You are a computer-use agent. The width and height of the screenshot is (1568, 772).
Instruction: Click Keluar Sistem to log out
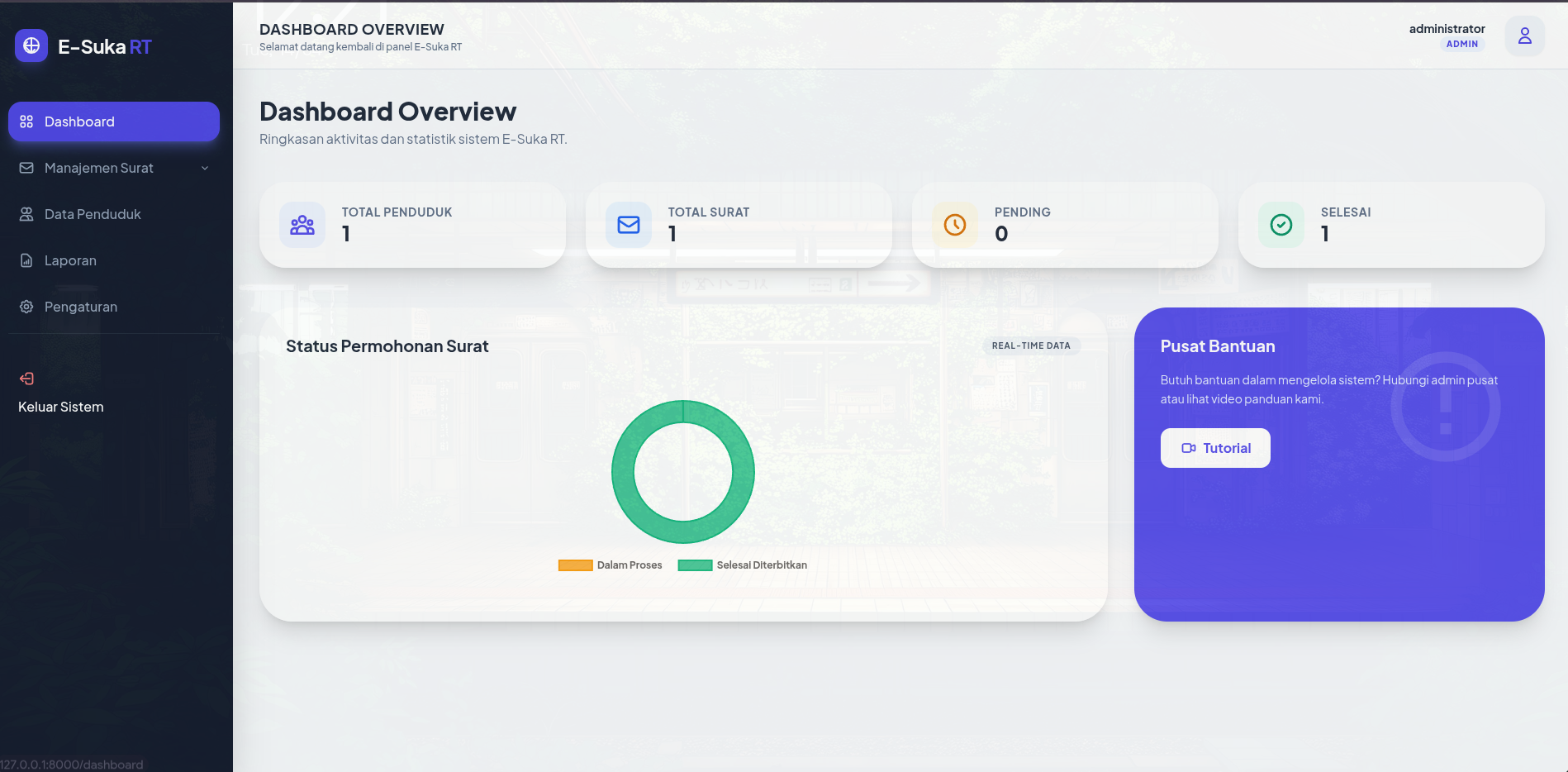tap(59, 406)
